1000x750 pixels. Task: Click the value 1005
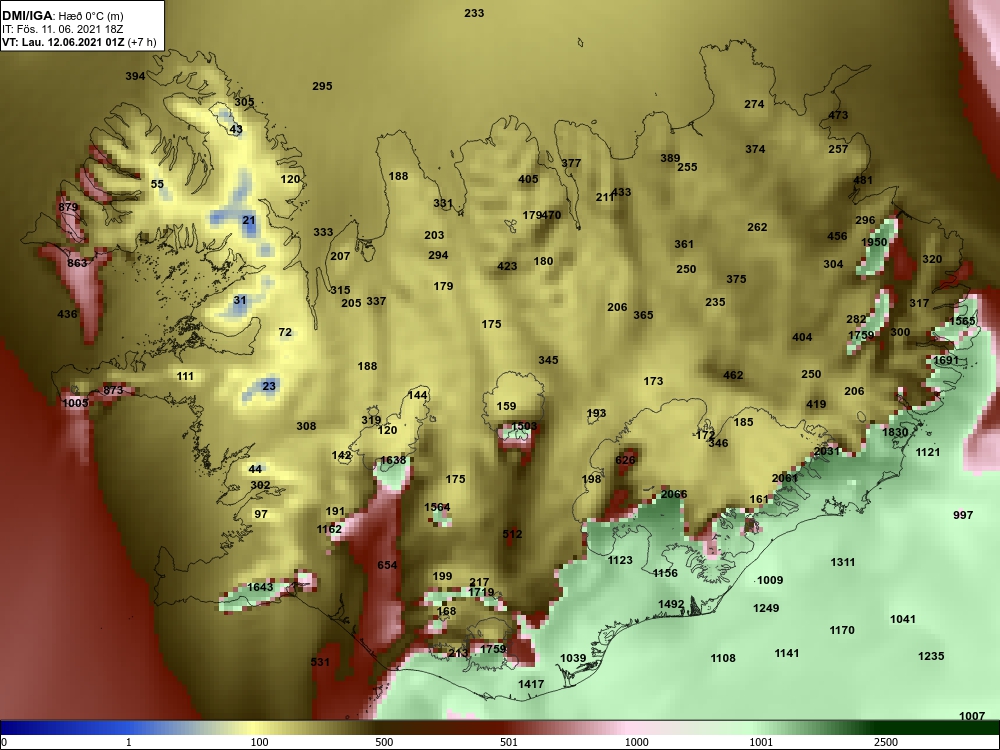75,403
